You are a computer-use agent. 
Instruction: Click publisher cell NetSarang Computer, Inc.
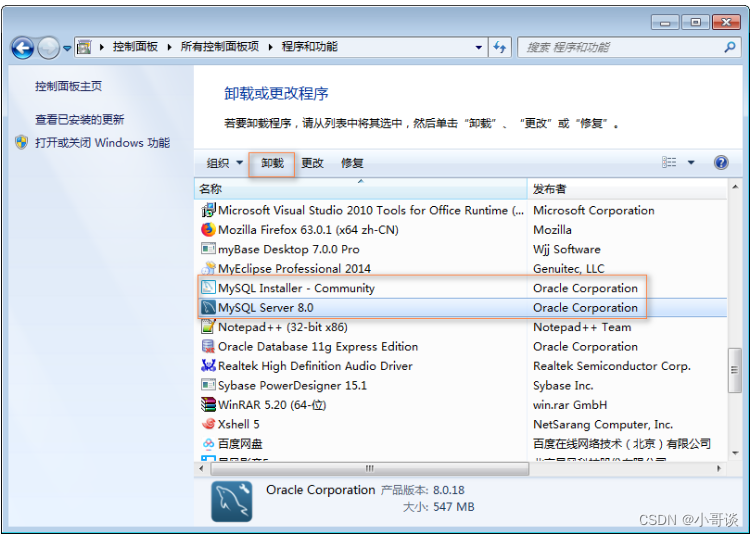(603, 425)
